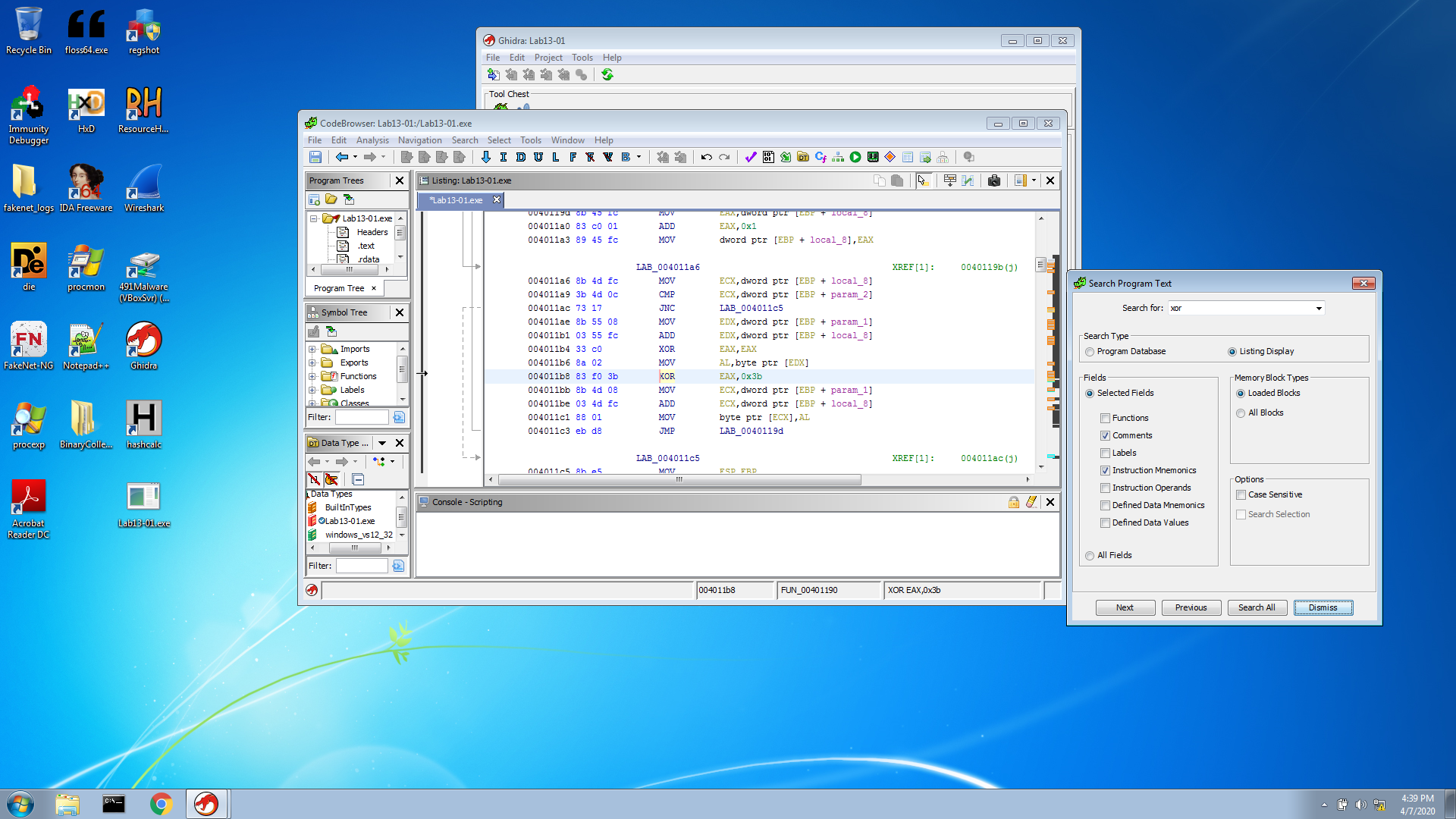Open the Bytes viewer icon
Viewport: 1456px width, 819px height.
pyautogui.click(x=768, y=157)
